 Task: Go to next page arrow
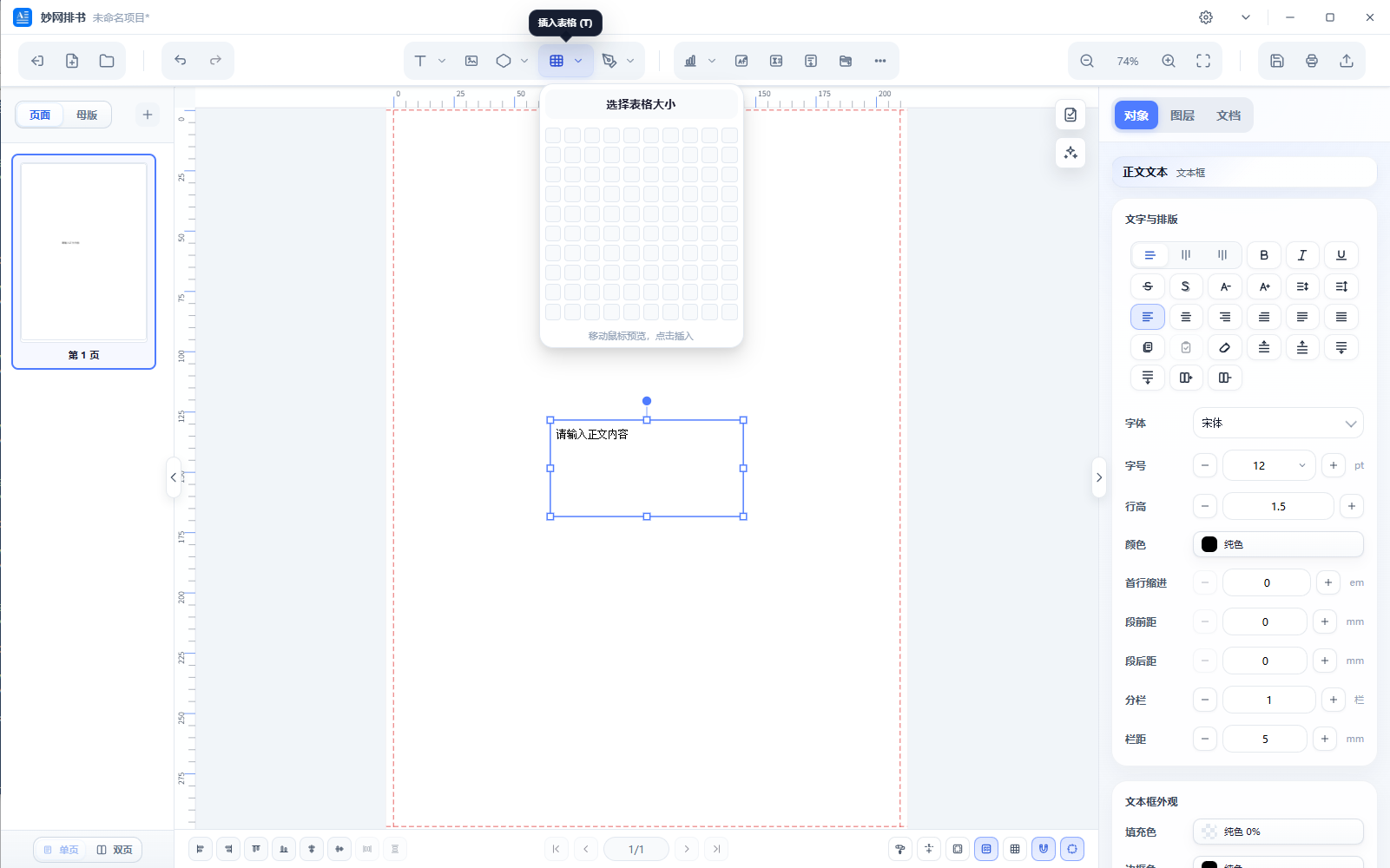[x=687, y=849]
